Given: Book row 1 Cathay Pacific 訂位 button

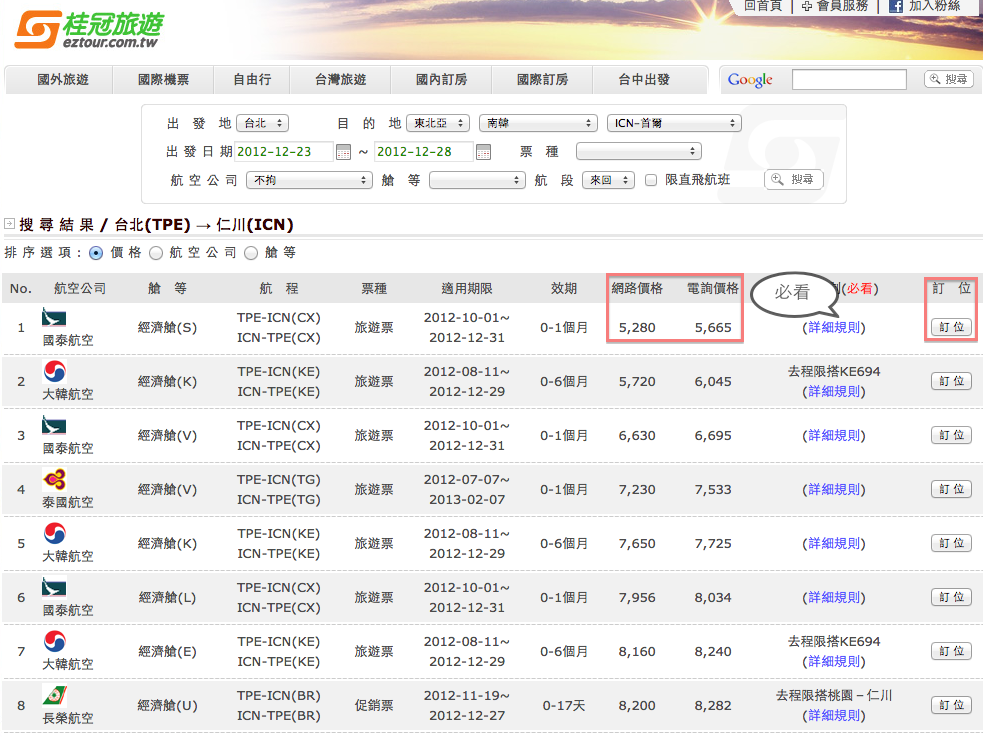Looking at the screenshot, I should point(951,327).
